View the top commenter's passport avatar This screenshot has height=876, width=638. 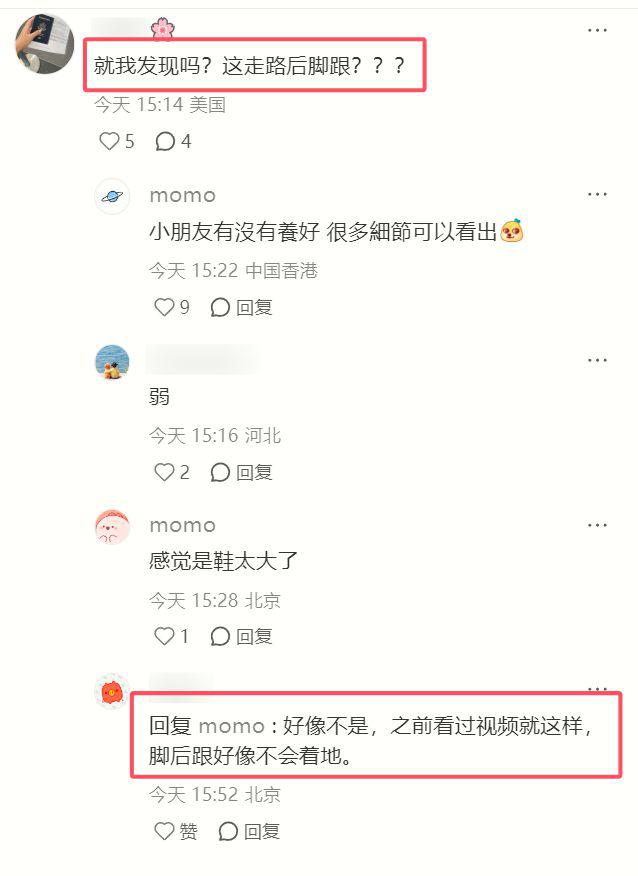(x=45, y=44)
